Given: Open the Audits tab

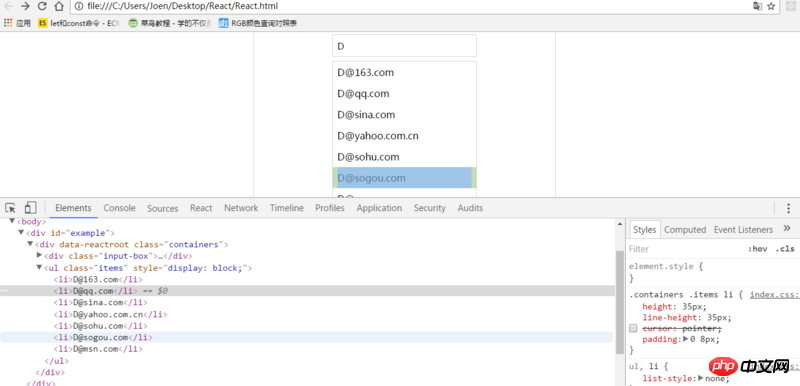Looking at the screenshot, I should click(470, 208).
